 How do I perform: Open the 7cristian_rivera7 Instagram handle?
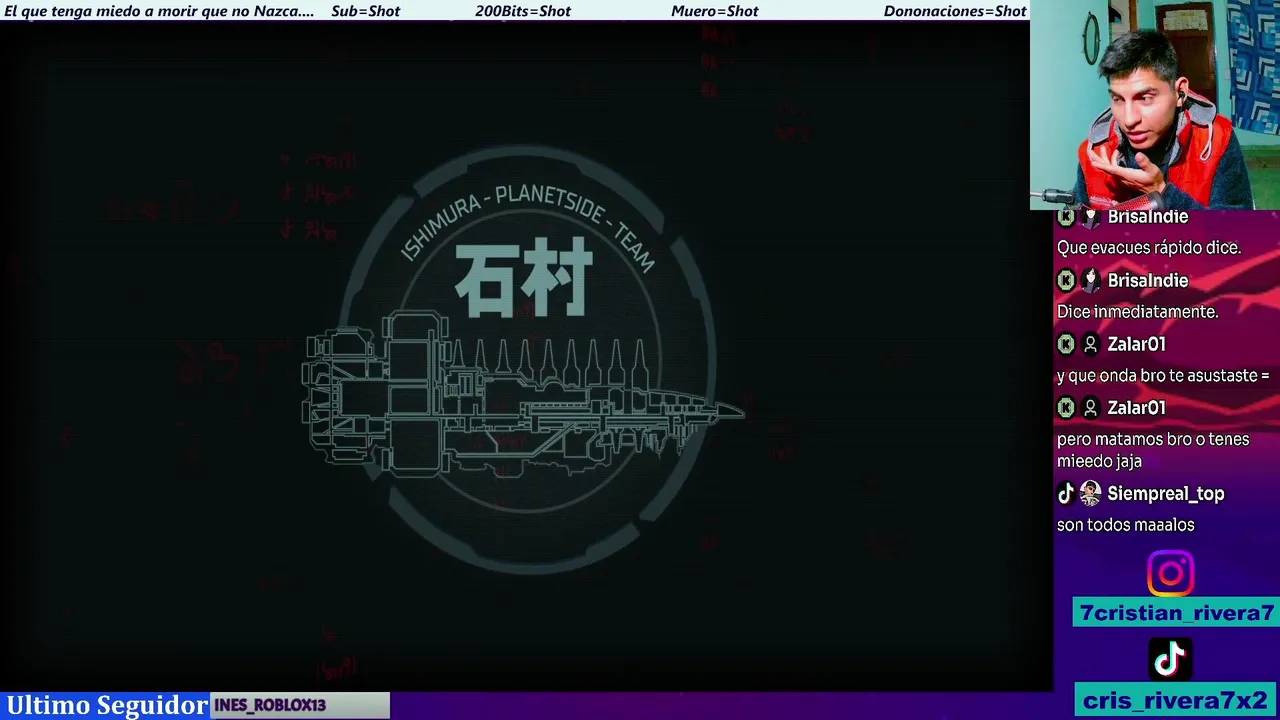click(x=1176, y=613)
